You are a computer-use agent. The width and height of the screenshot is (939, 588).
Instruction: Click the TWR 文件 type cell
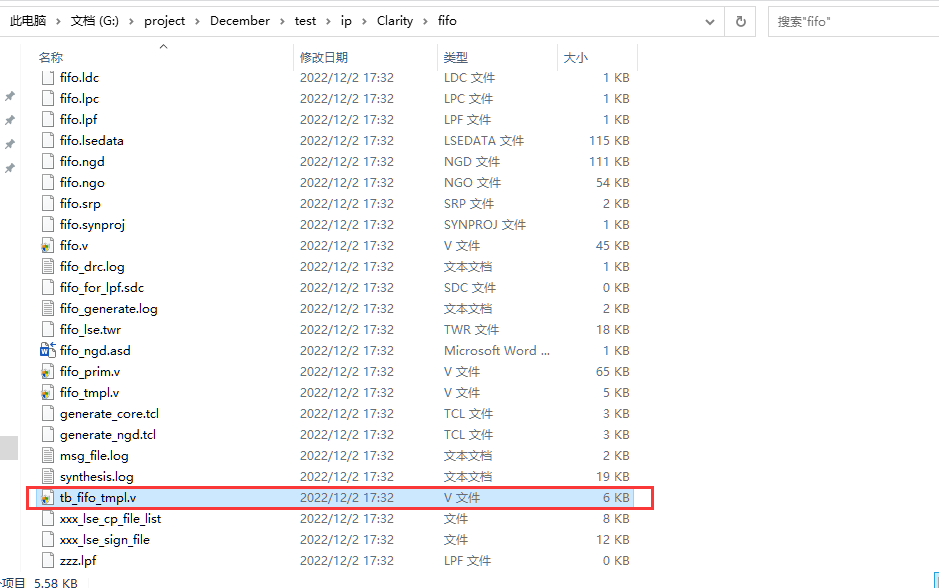coord(471,329)
